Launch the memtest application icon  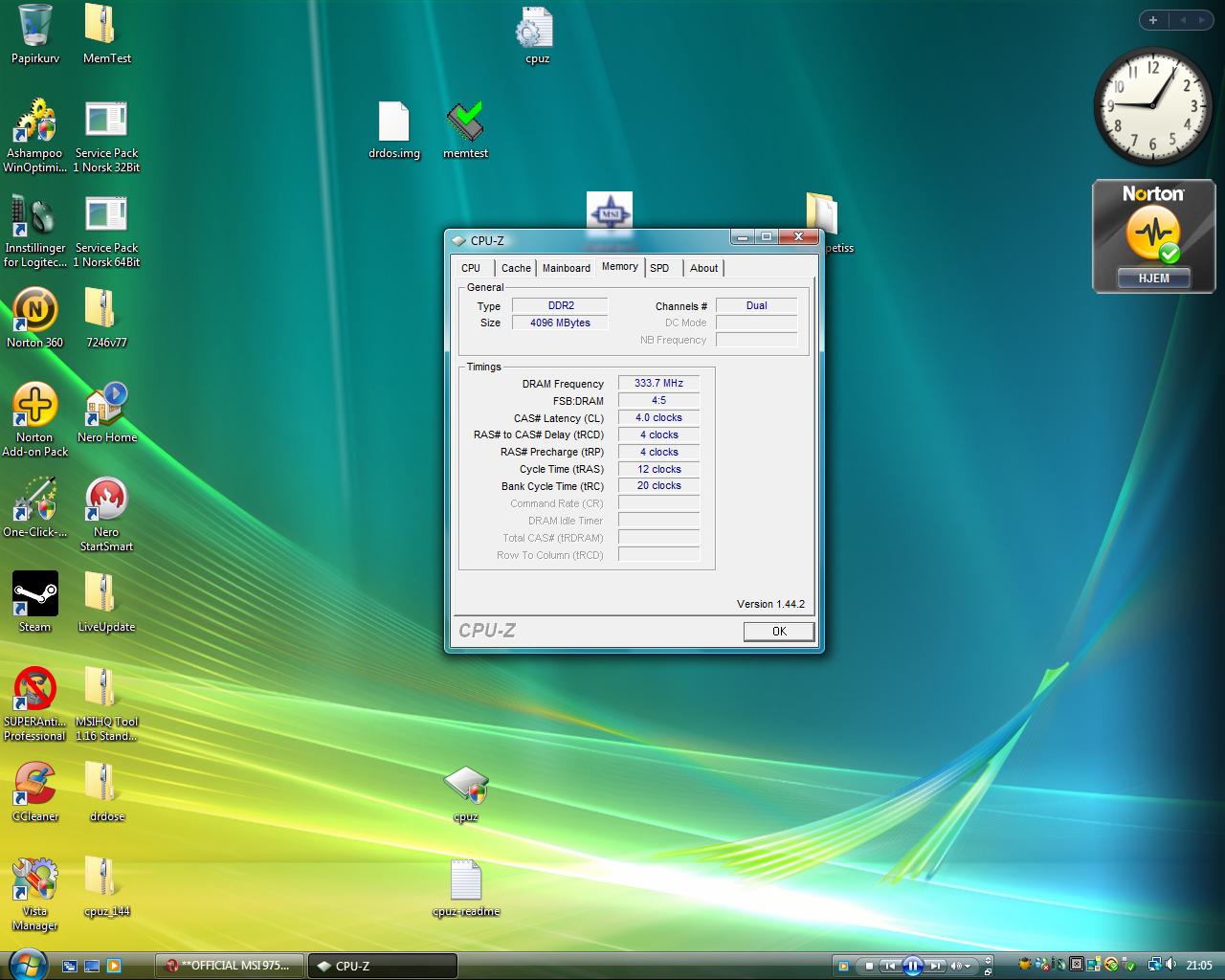point(465,129)
